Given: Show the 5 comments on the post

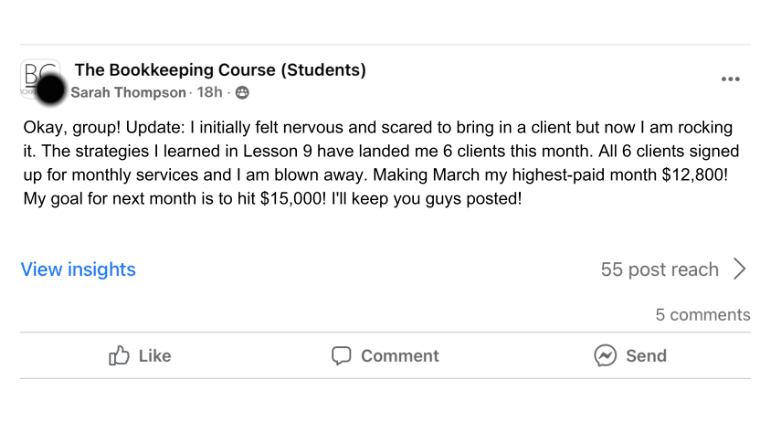Looking at the screenshot, I should (702, 315).
